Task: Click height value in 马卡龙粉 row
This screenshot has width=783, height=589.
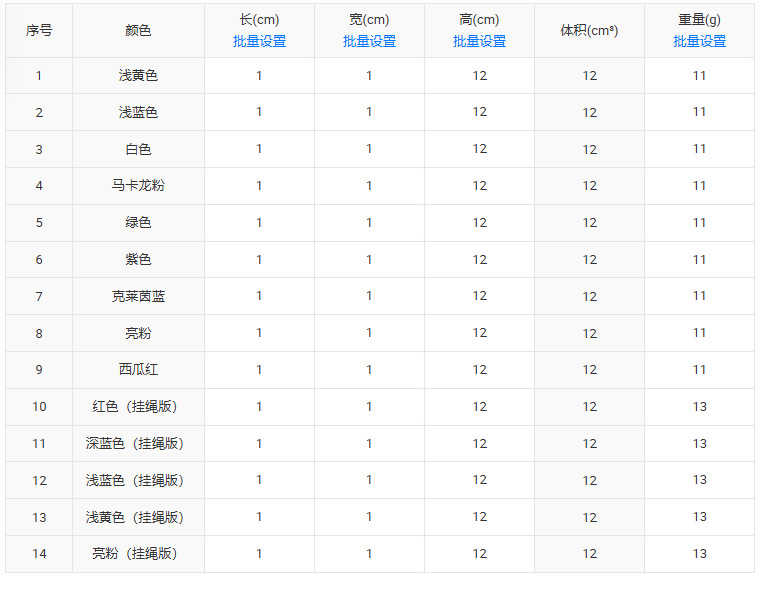Action: pyautogui.click(x=479, y=186)
